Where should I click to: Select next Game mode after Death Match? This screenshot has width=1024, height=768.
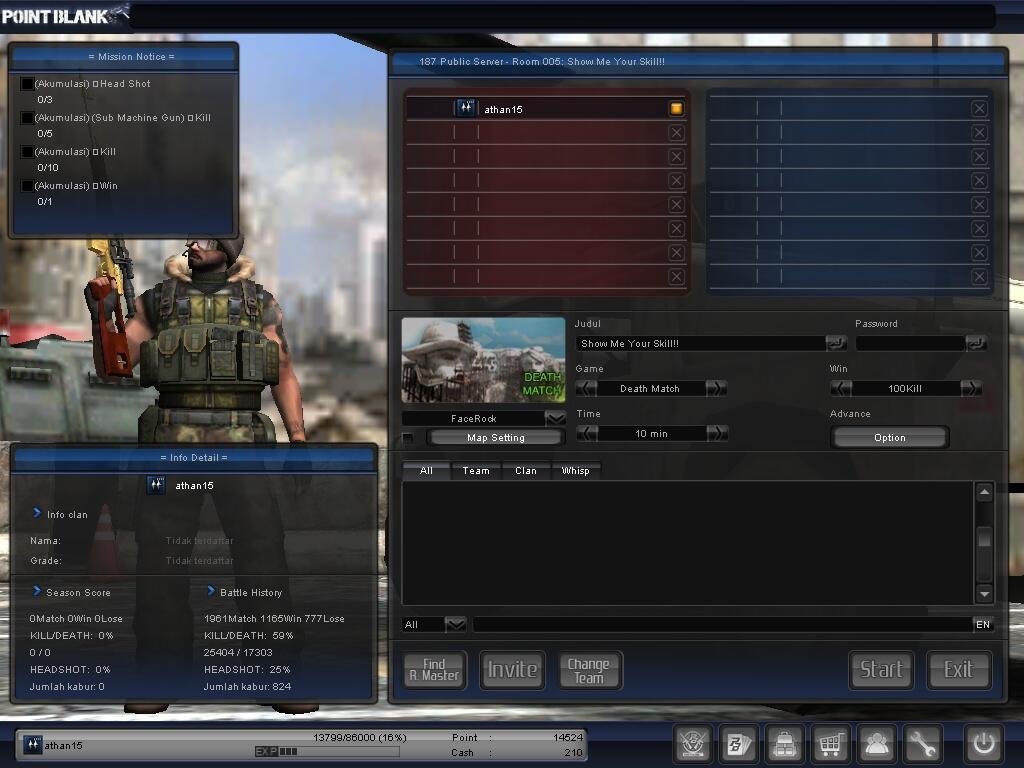[716, 388]
